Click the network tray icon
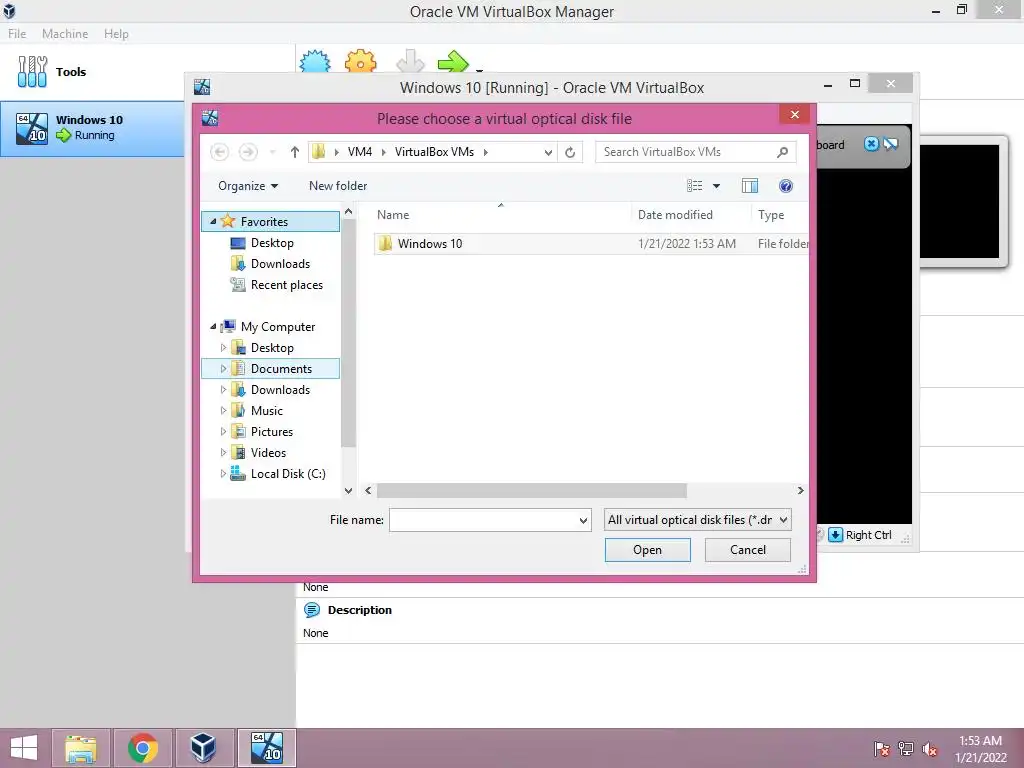Image resolution: width=1024 pixels, height=768 pixels. (x=906, y=749)
